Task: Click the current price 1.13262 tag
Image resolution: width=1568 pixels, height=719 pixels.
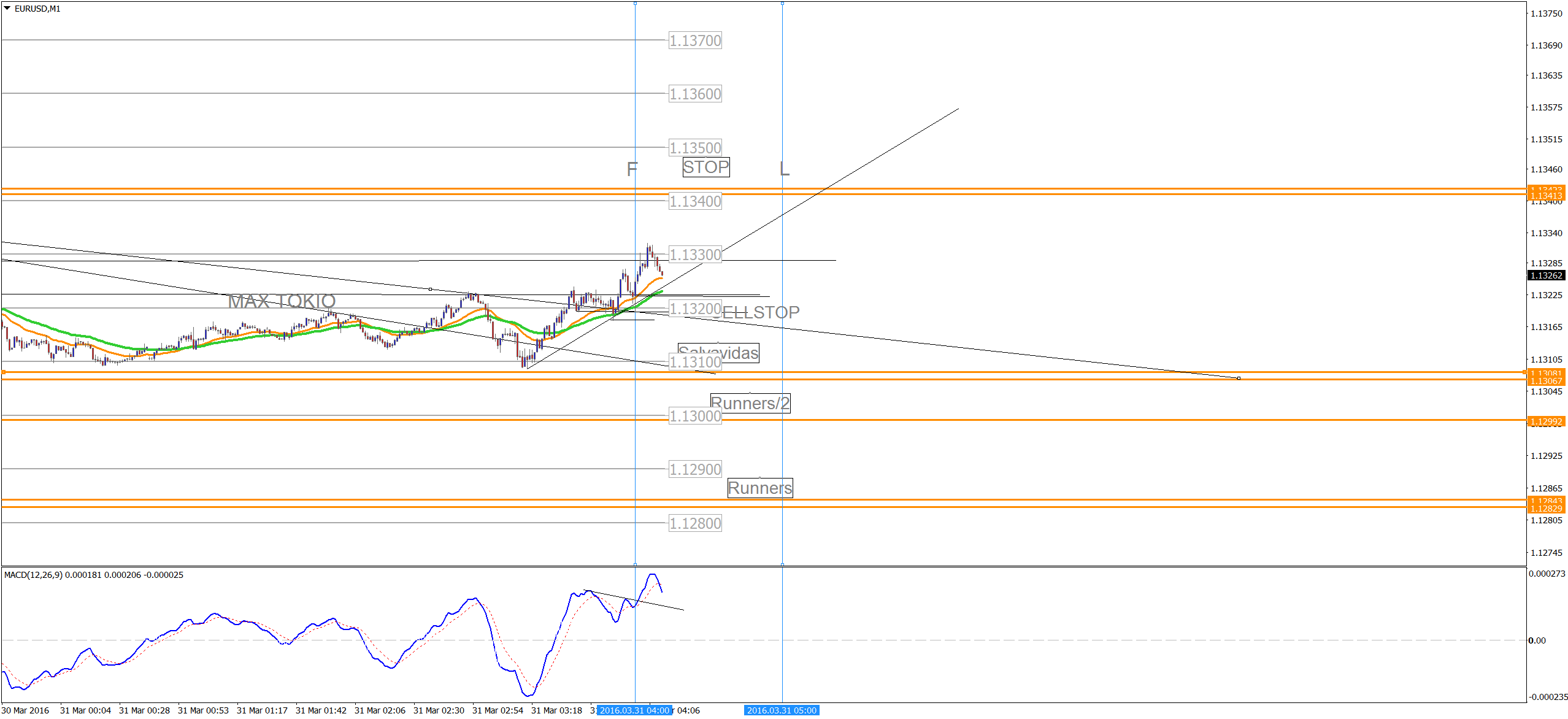Action: tap(1546, 275)
